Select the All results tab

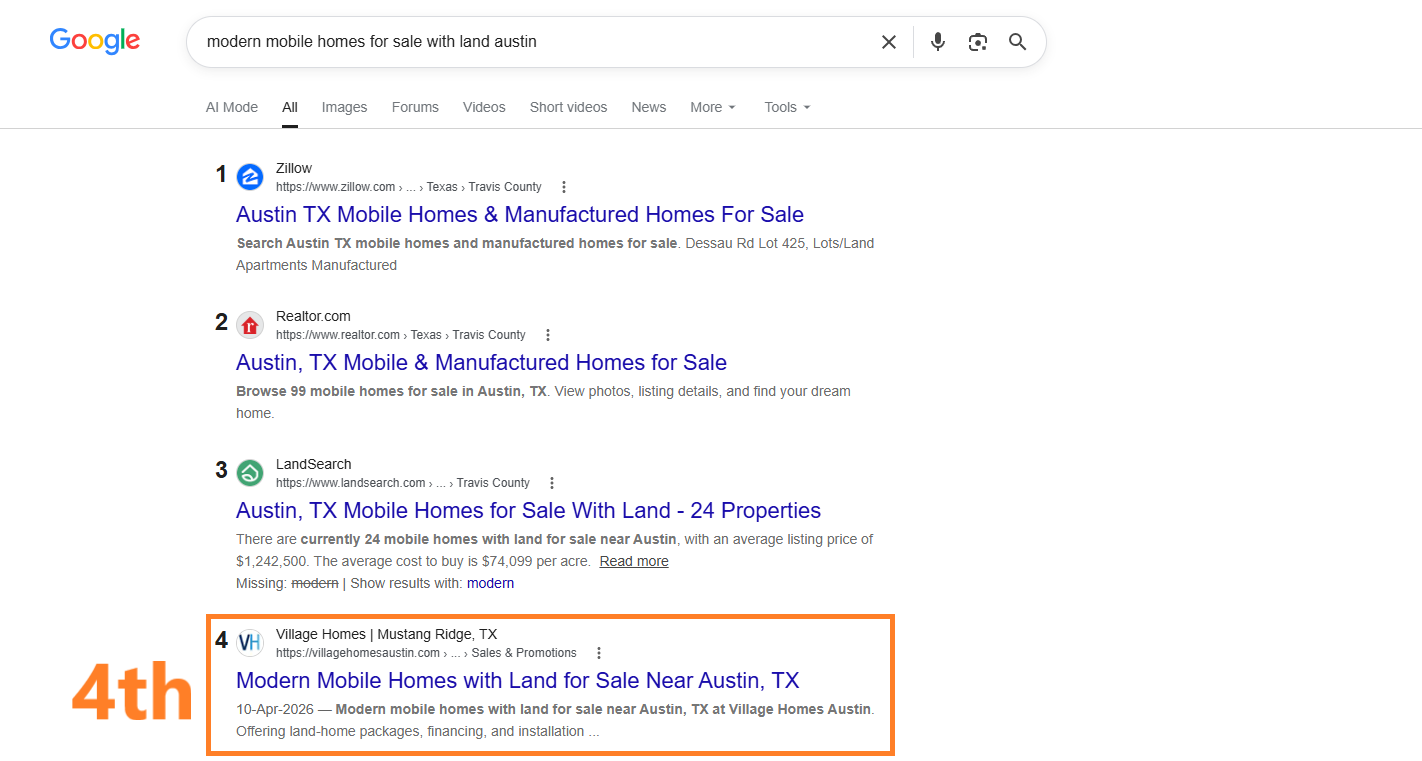tap(290, 107)
